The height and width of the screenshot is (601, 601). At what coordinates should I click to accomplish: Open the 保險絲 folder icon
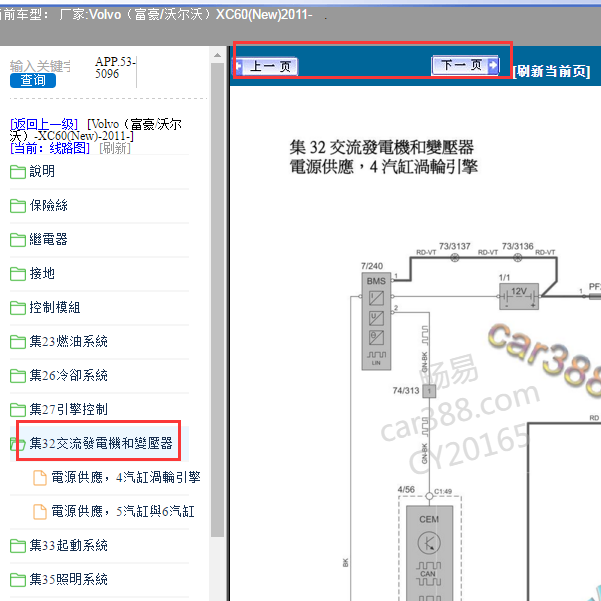point(18,205)
